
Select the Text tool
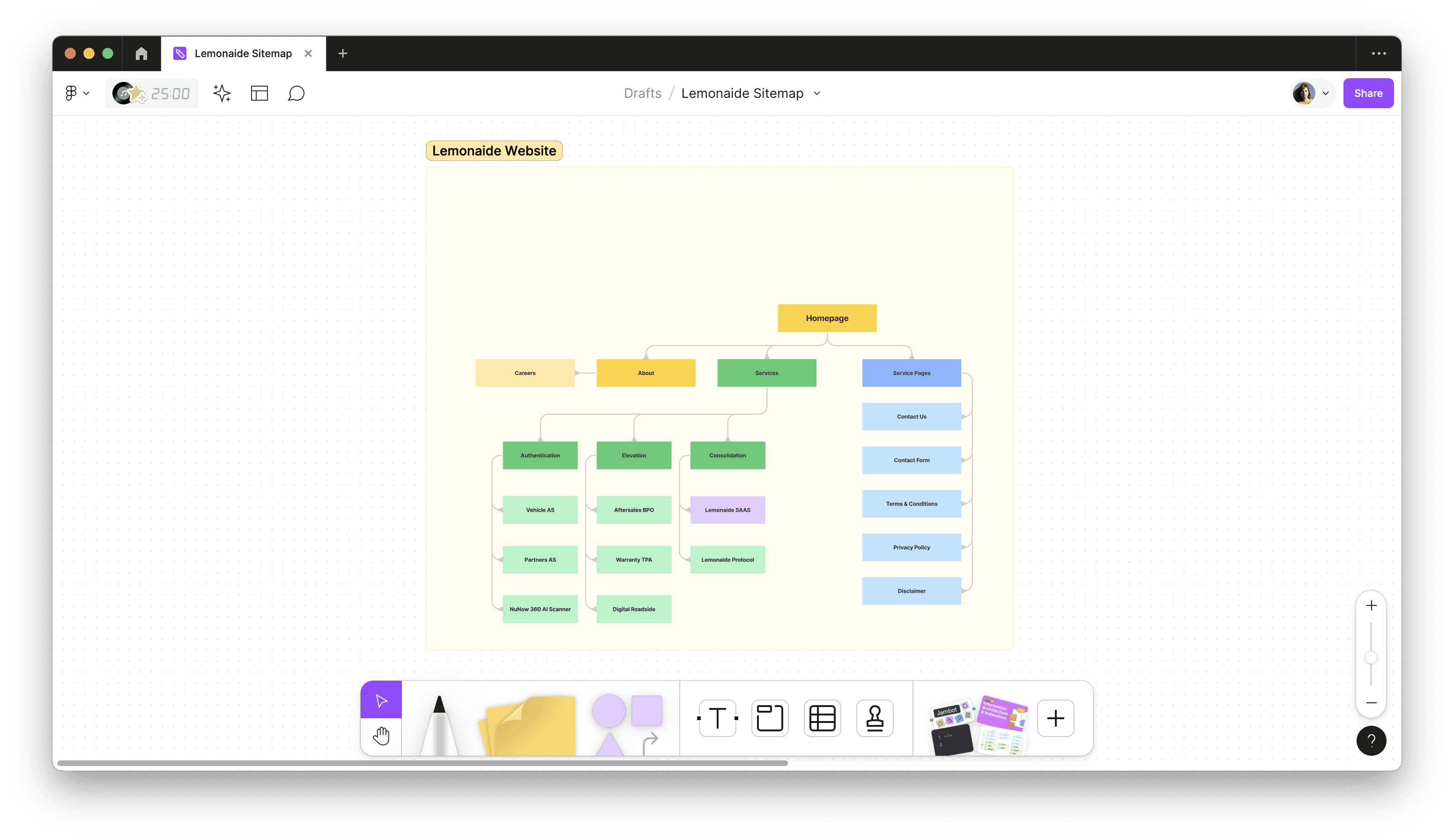coord(717,718)
